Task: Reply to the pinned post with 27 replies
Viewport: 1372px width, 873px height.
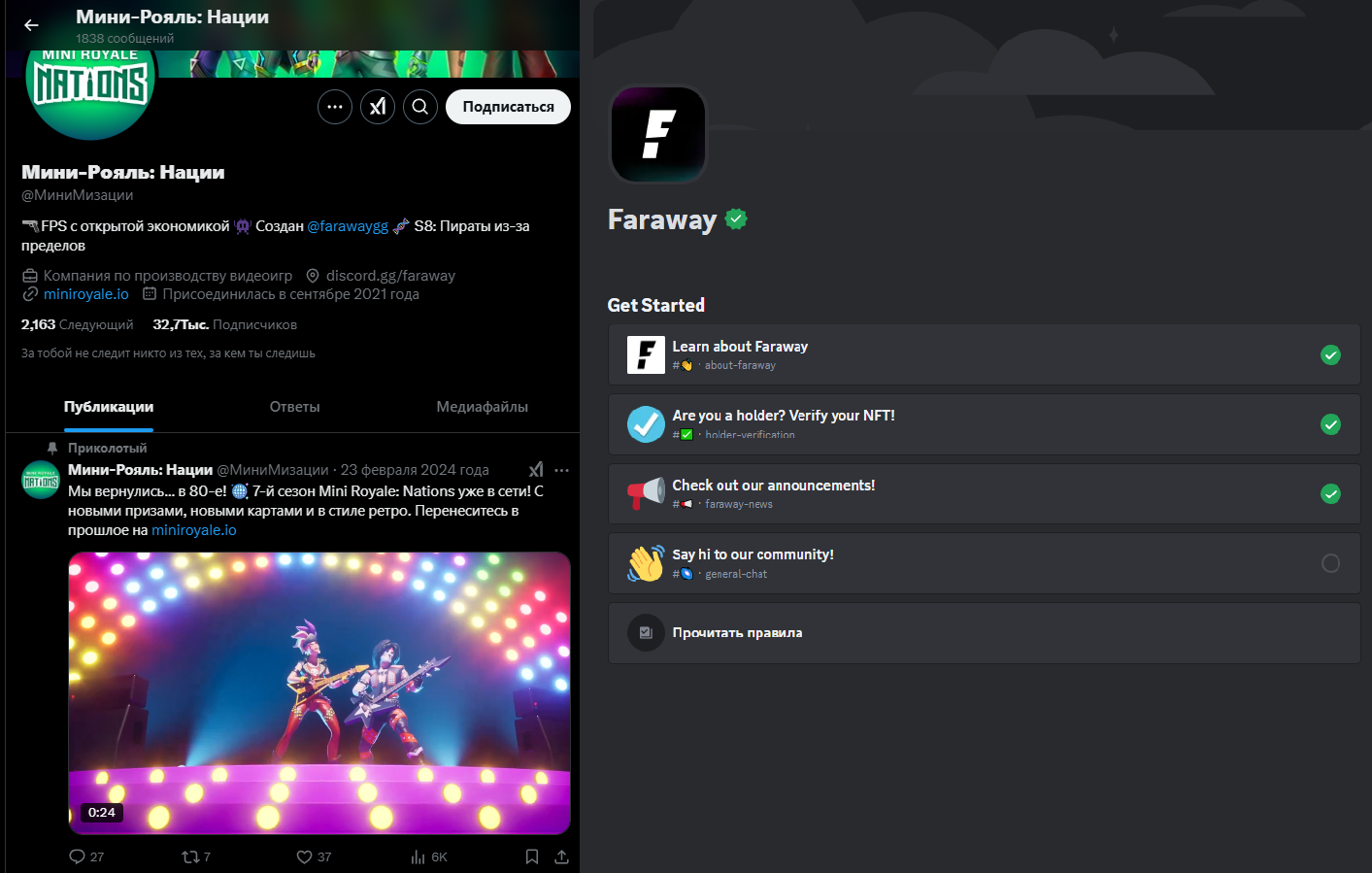Action: [86, 856]
